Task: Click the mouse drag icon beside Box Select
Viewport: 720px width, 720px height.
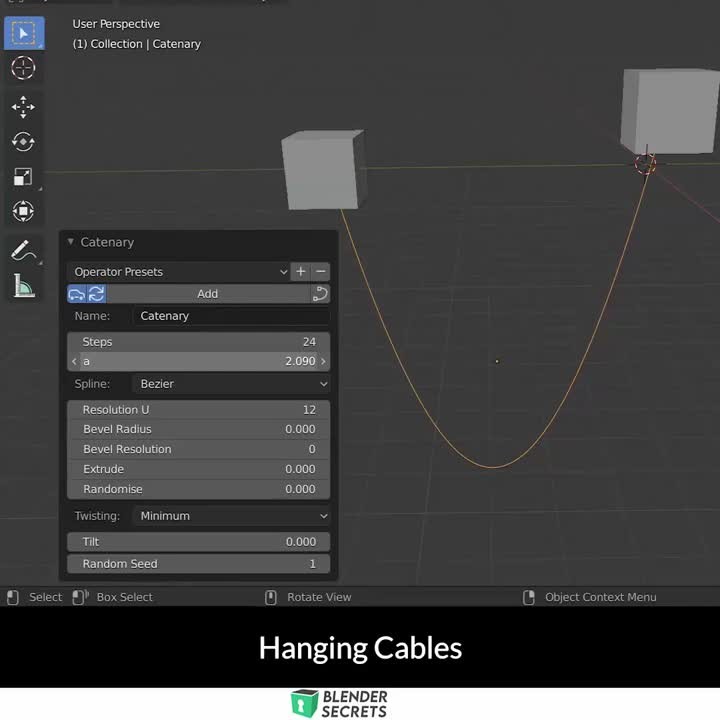Action: click(80, 597)
